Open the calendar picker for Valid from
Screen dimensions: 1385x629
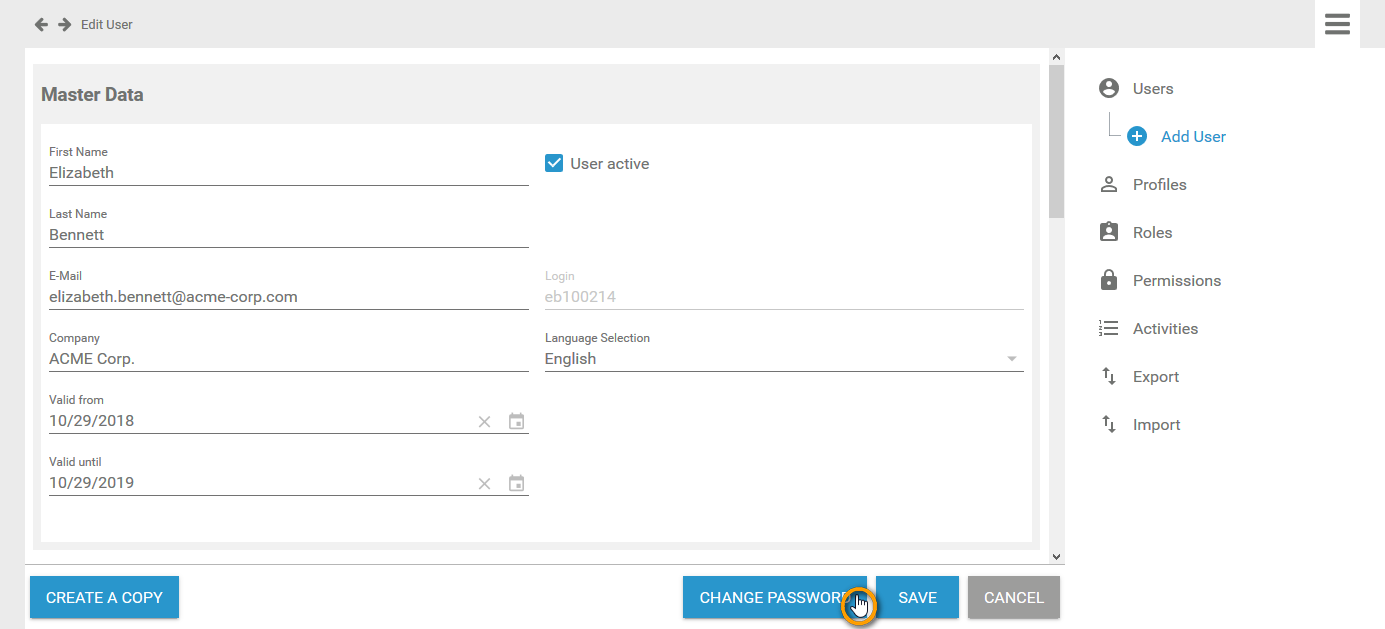pyautogui.click(x=516, y=421)
